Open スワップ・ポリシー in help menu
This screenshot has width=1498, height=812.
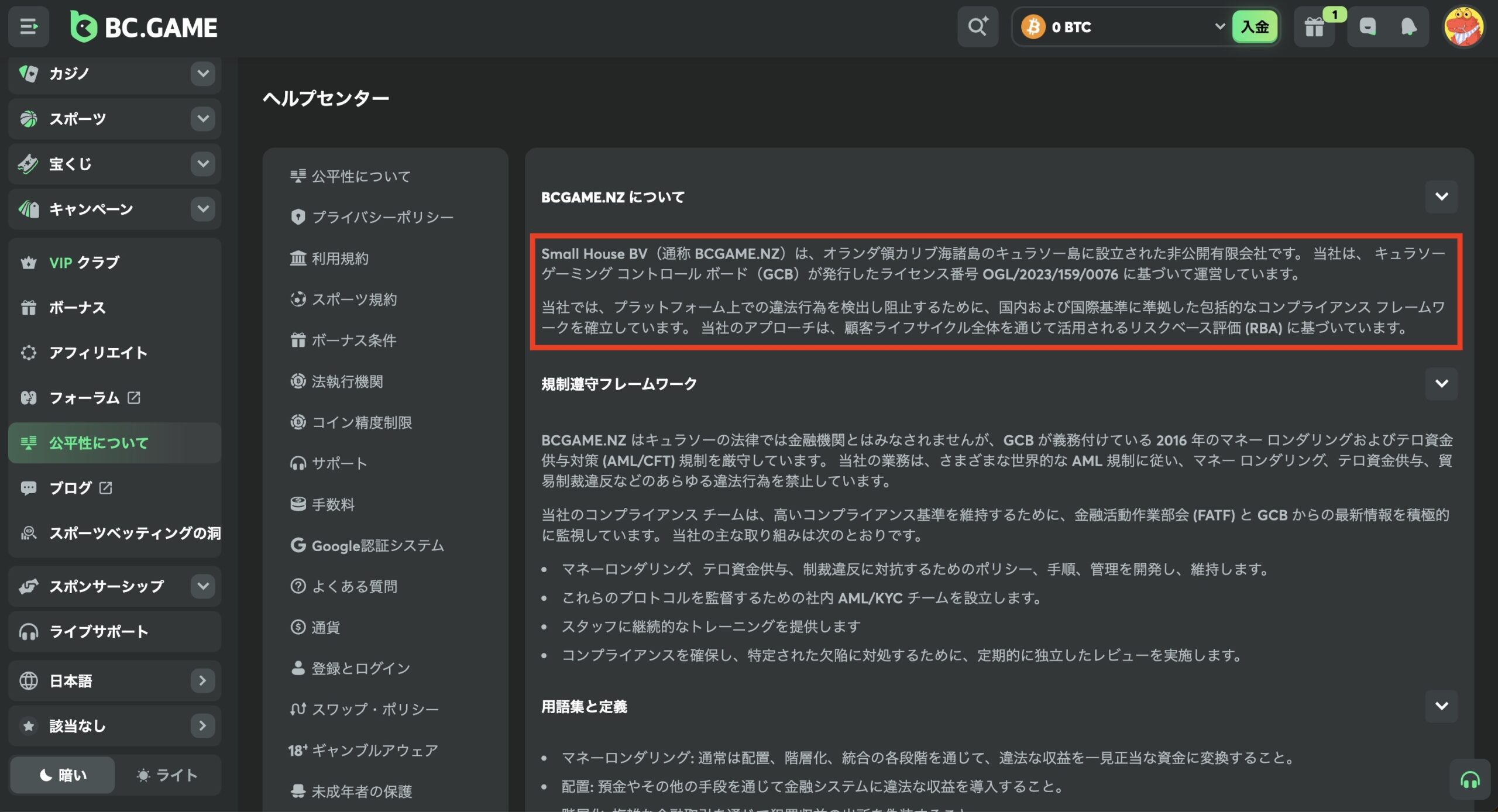click(364, 709)
